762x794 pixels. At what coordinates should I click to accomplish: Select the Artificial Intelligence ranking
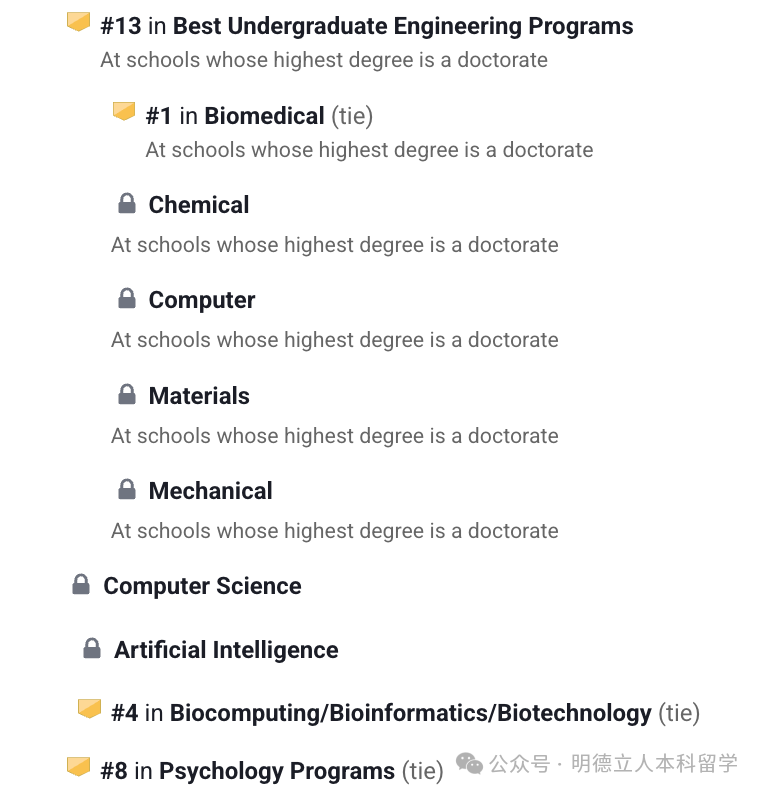226,650
